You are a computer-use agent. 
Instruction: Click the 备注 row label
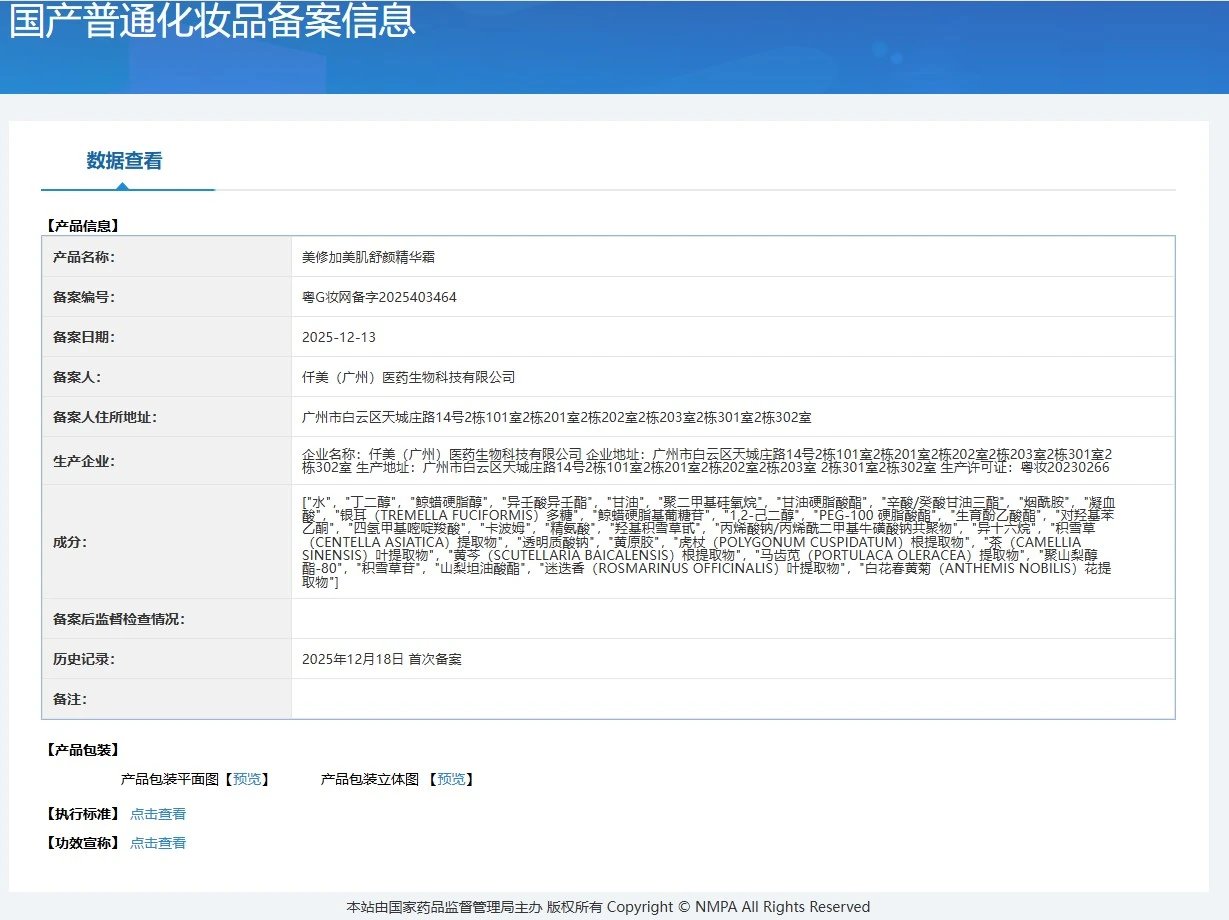click(x=70, y=699)
